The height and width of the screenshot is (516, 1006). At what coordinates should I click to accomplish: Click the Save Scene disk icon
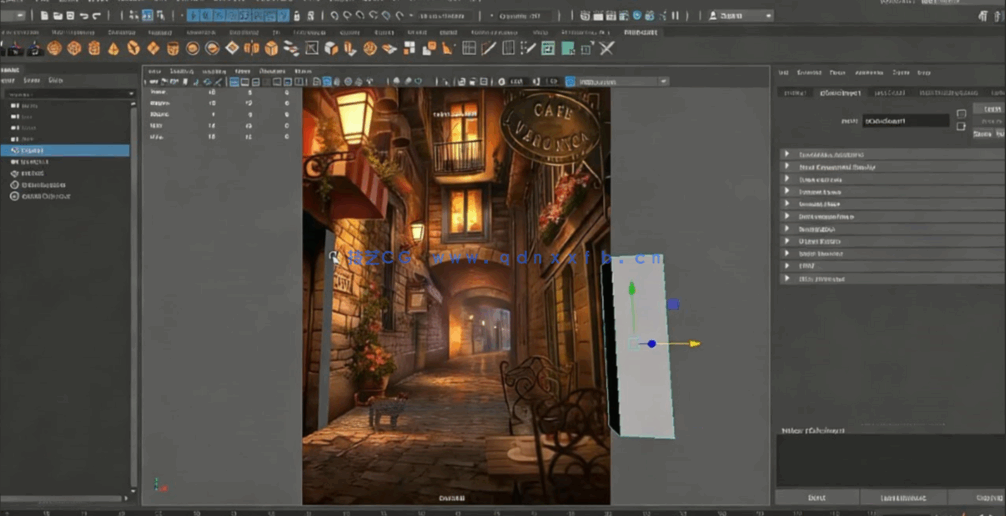pos(71,16)
